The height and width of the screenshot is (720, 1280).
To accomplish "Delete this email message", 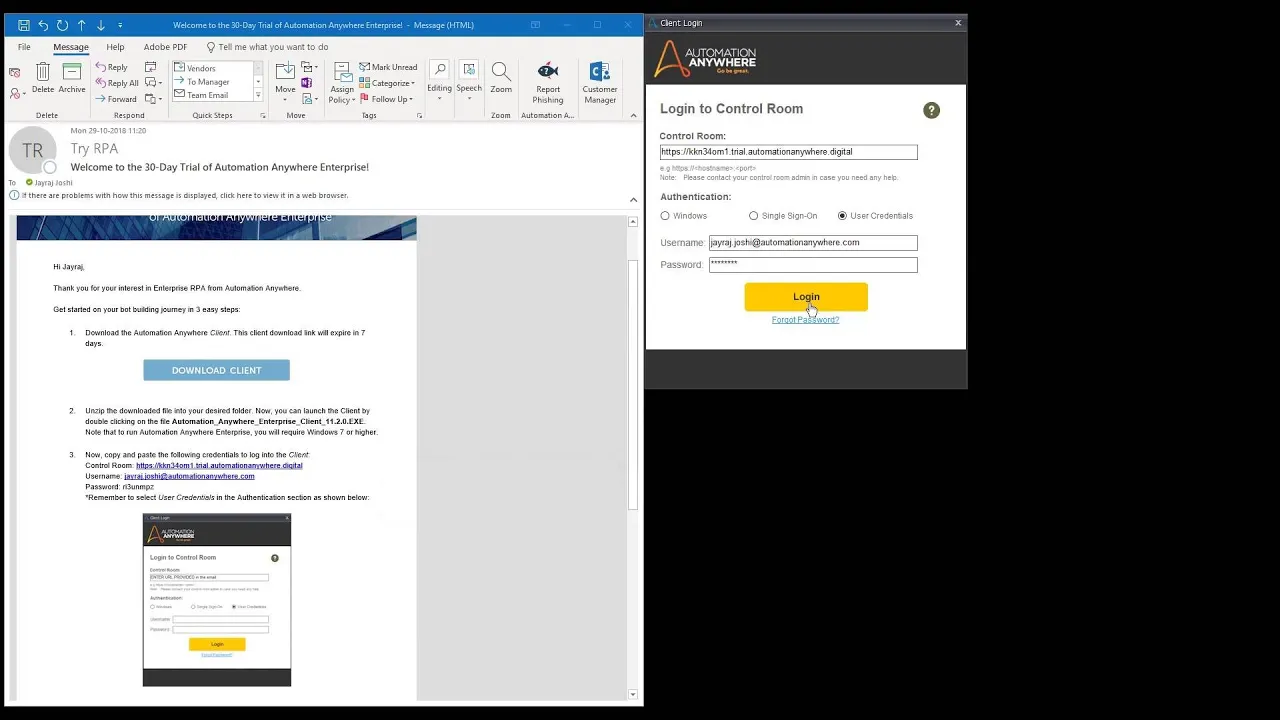I will coord(43,78).
